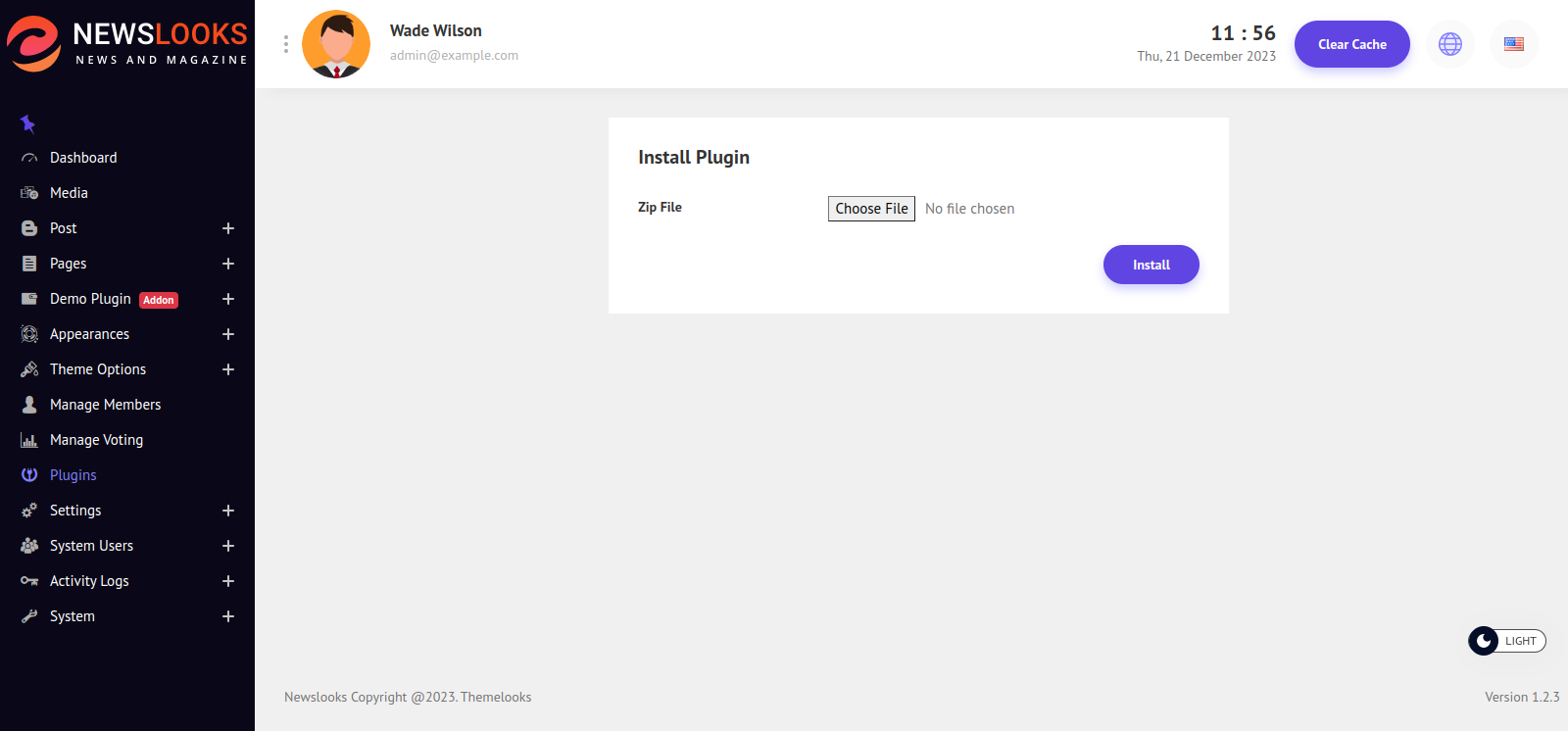The width and height of the screenshot is (1568, 731).
Task: Expand the System Users submenu
Action: tap(228, 546)
